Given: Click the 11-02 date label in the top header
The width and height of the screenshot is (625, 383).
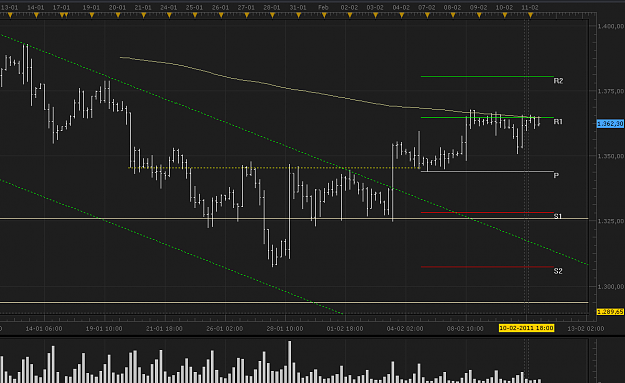Looking at the screenshot, I should [x=530, y=8].
